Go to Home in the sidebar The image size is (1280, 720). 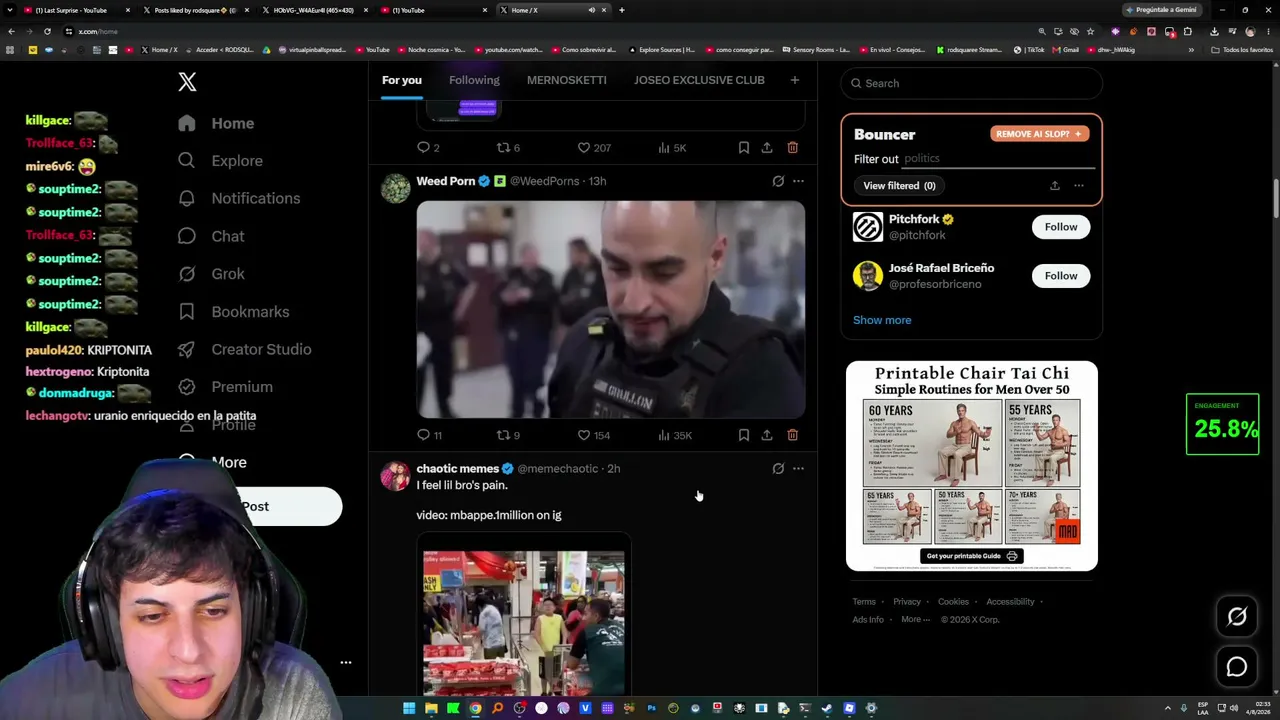[216, 123]
